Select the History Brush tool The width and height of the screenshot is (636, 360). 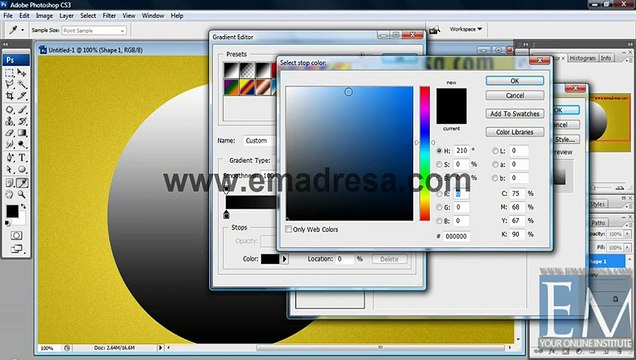(x=22, y=121)
